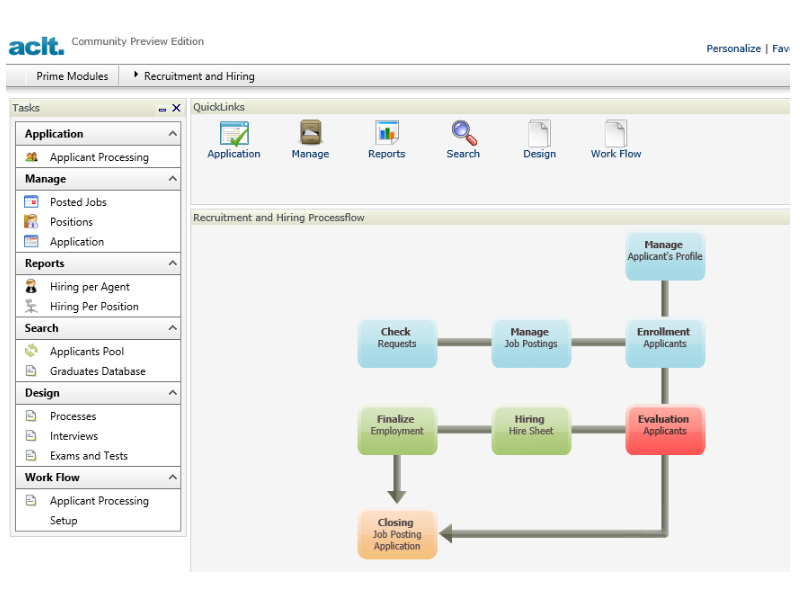Image resolution: width=800 pixels, height=600 pixels.
Task: Collapse the Work Flow section chevron in Tasks
Action: (172, 477)
